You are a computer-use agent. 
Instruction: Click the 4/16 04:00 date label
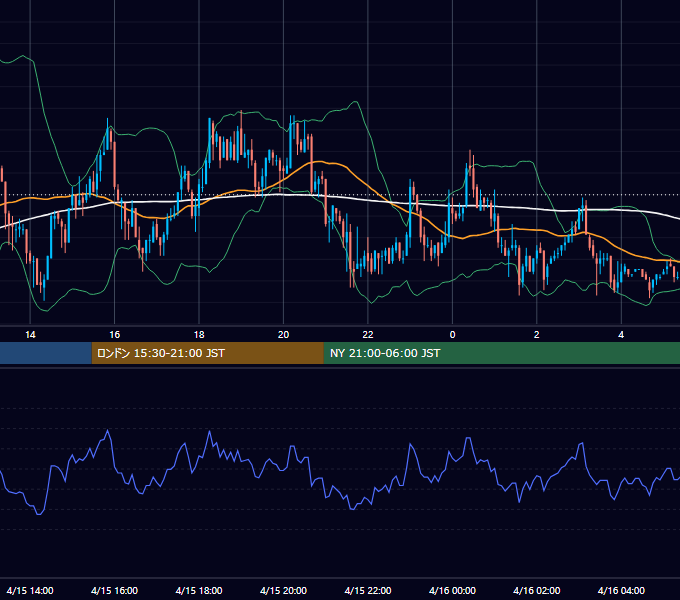tap(621, 590)
